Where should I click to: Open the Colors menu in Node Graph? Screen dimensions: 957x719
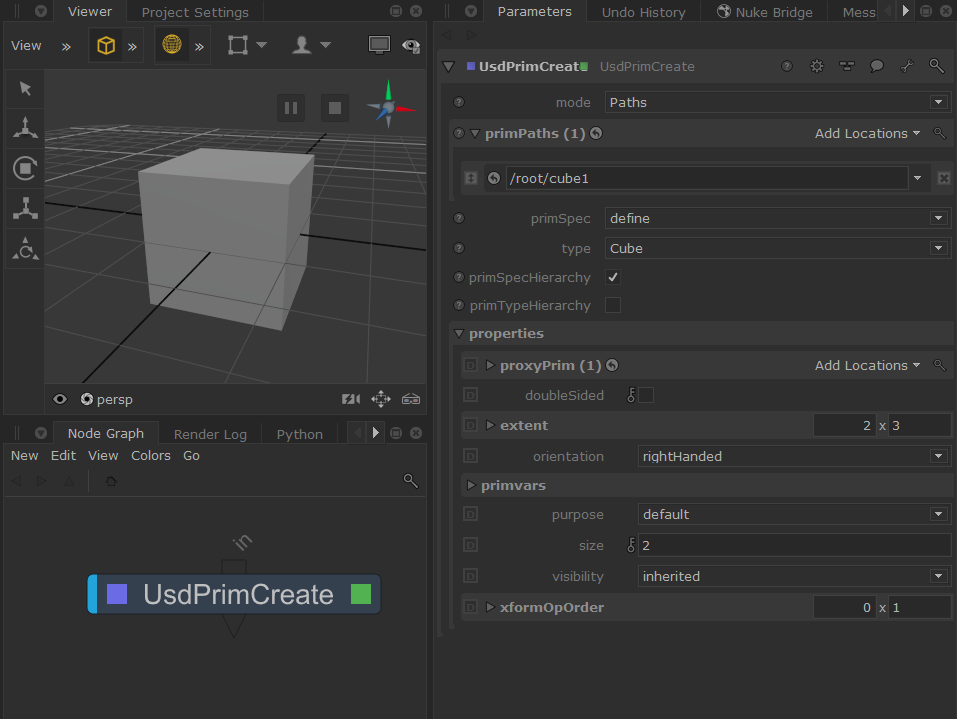[151, 455]
